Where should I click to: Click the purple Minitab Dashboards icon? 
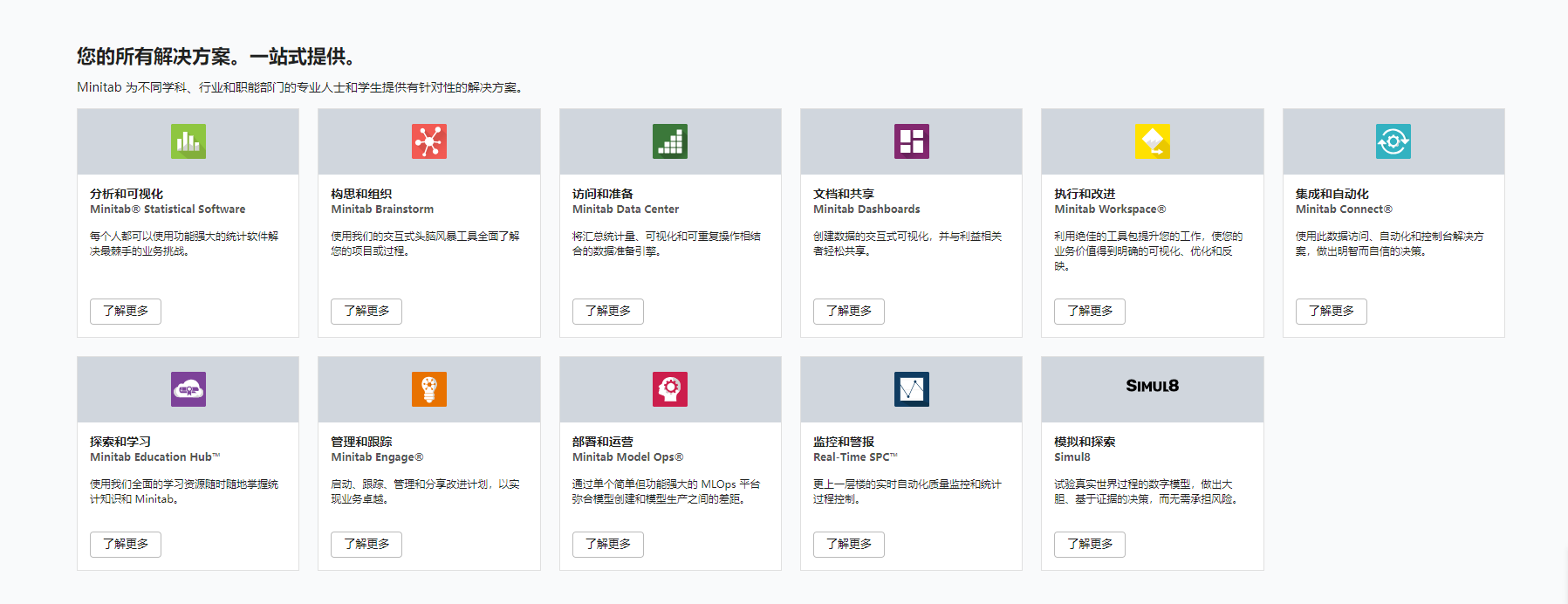pos(912,141)
